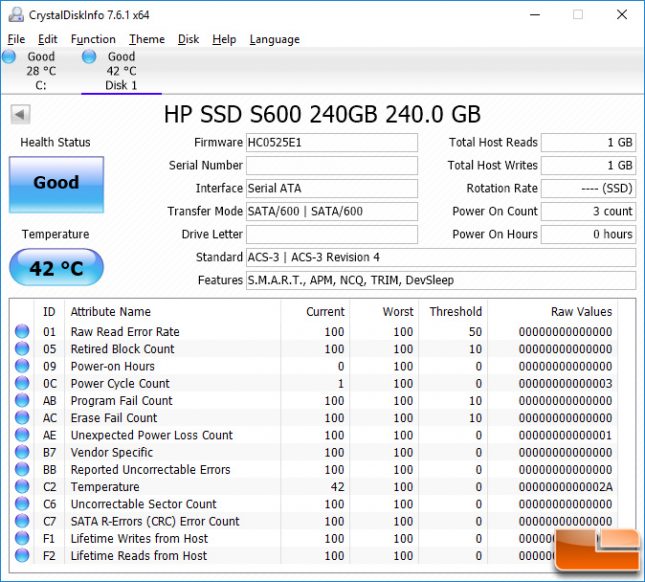Click the ID column header

tap(49, 312)
